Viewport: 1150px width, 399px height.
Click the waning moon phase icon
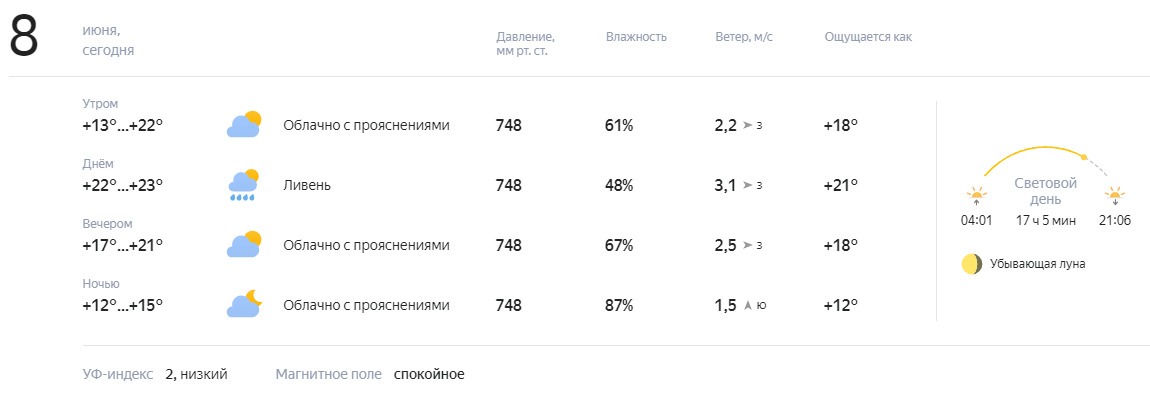(x=972, y=264)
